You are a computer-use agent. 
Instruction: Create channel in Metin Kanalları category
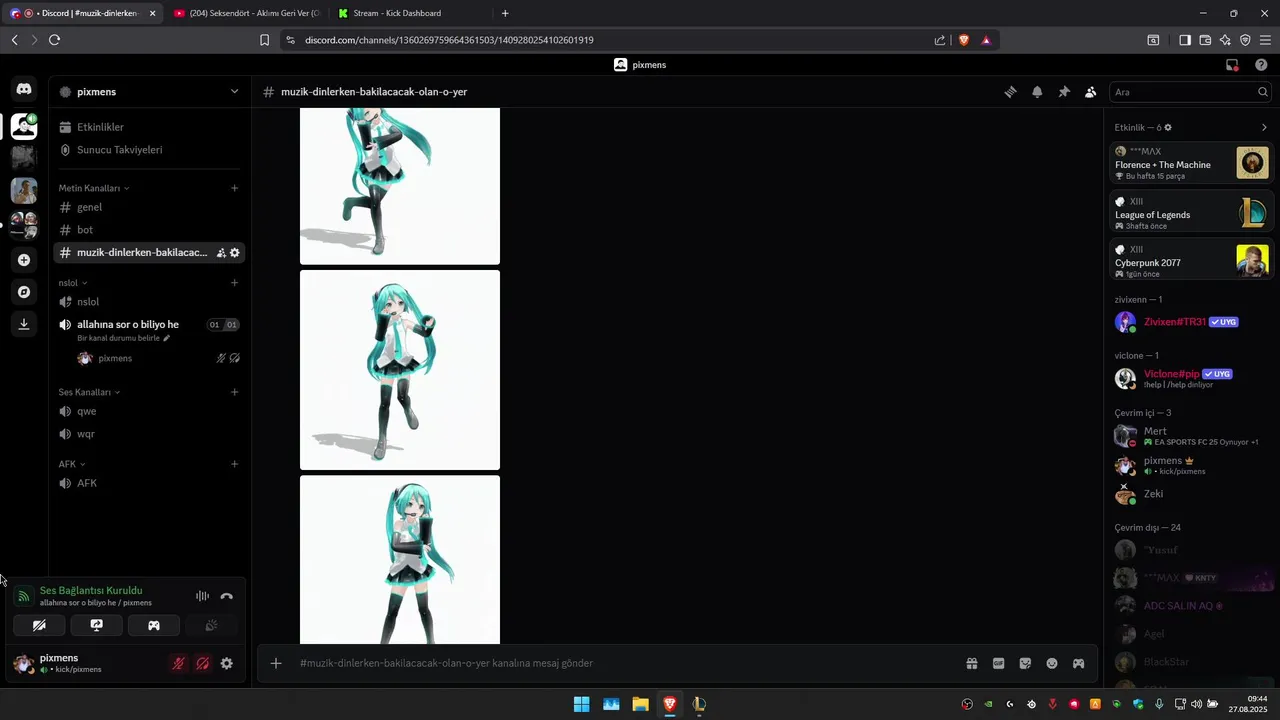coord(235,188)
